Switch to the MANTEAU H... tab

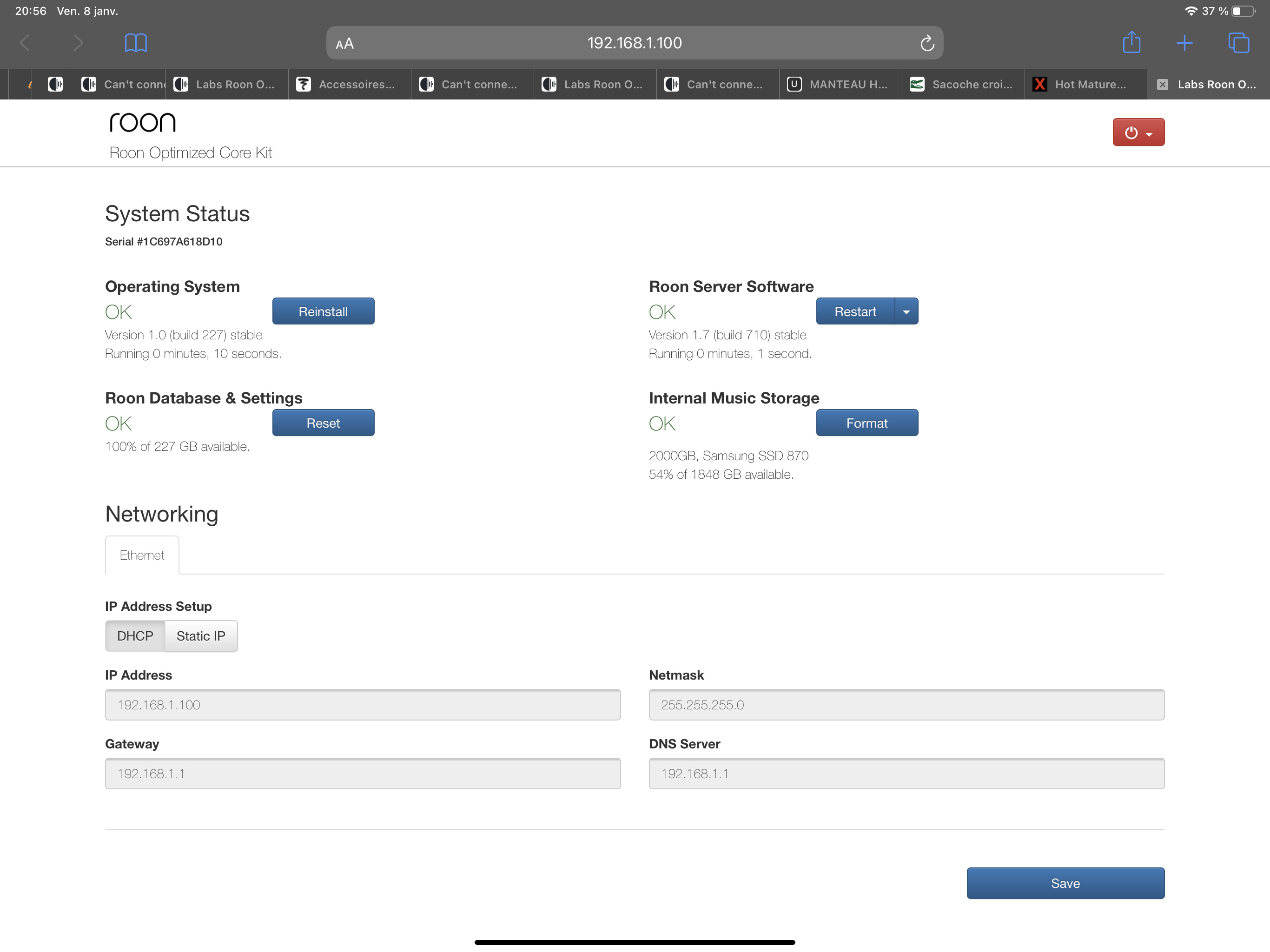coord(840,85)
